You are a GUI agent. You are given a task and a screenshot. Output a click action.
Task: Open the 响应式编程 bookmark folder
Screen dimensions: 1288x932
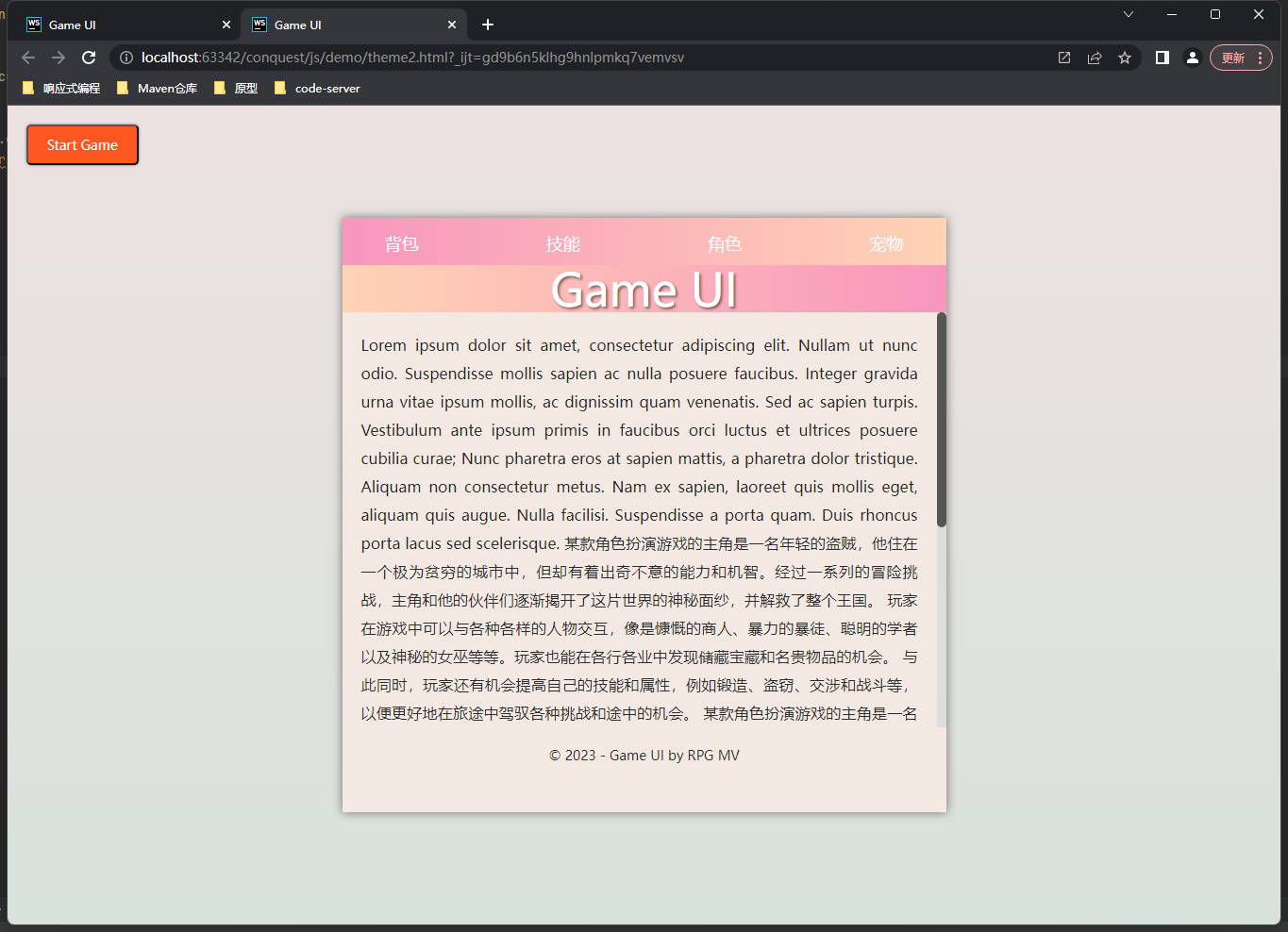tap(61, 88)
